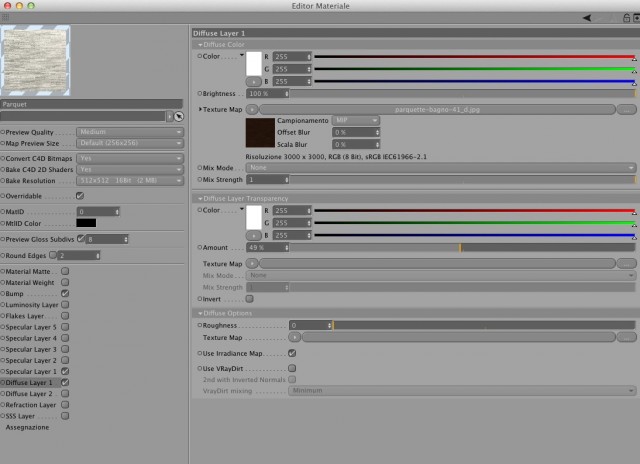Click the MatID stepper arrows
640x464 pixels.
[117, 212]
